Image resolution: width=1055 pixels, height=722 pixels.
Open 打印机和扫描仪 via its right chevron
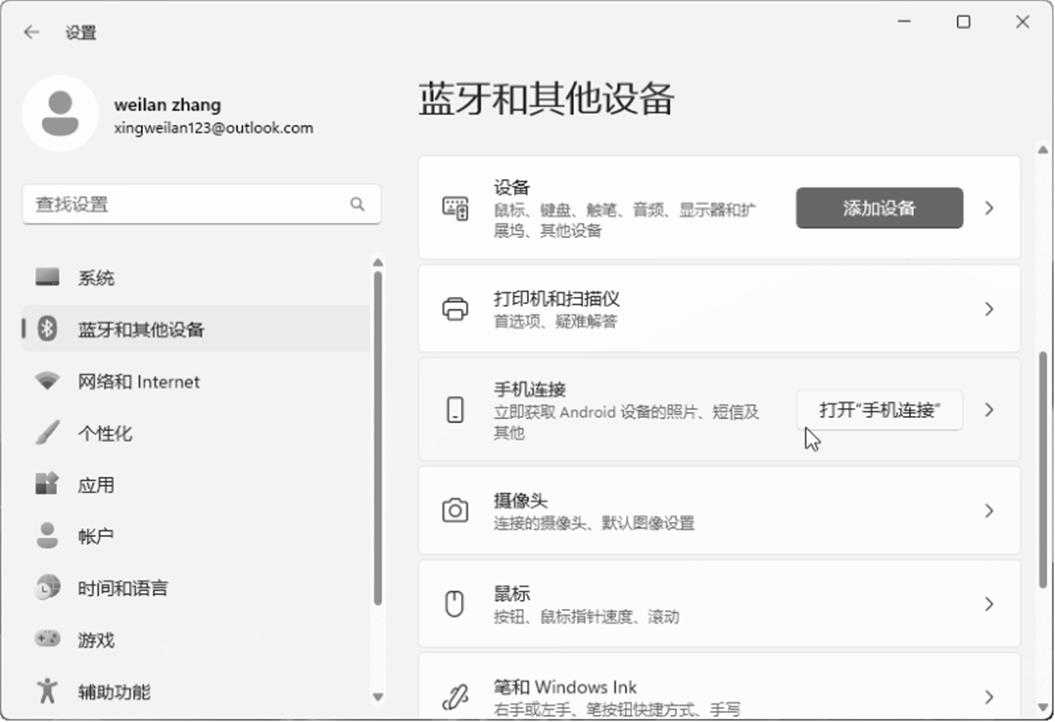point(989,309)
